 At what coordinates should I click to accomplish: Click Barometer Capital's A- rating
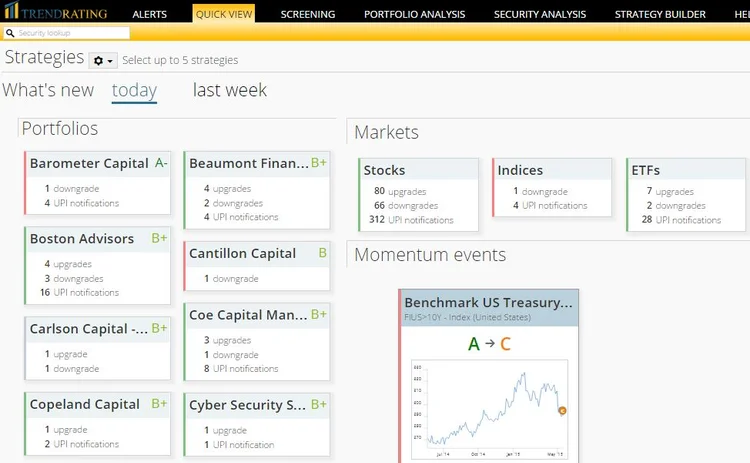pyautogui.click(x=161, y=163)
